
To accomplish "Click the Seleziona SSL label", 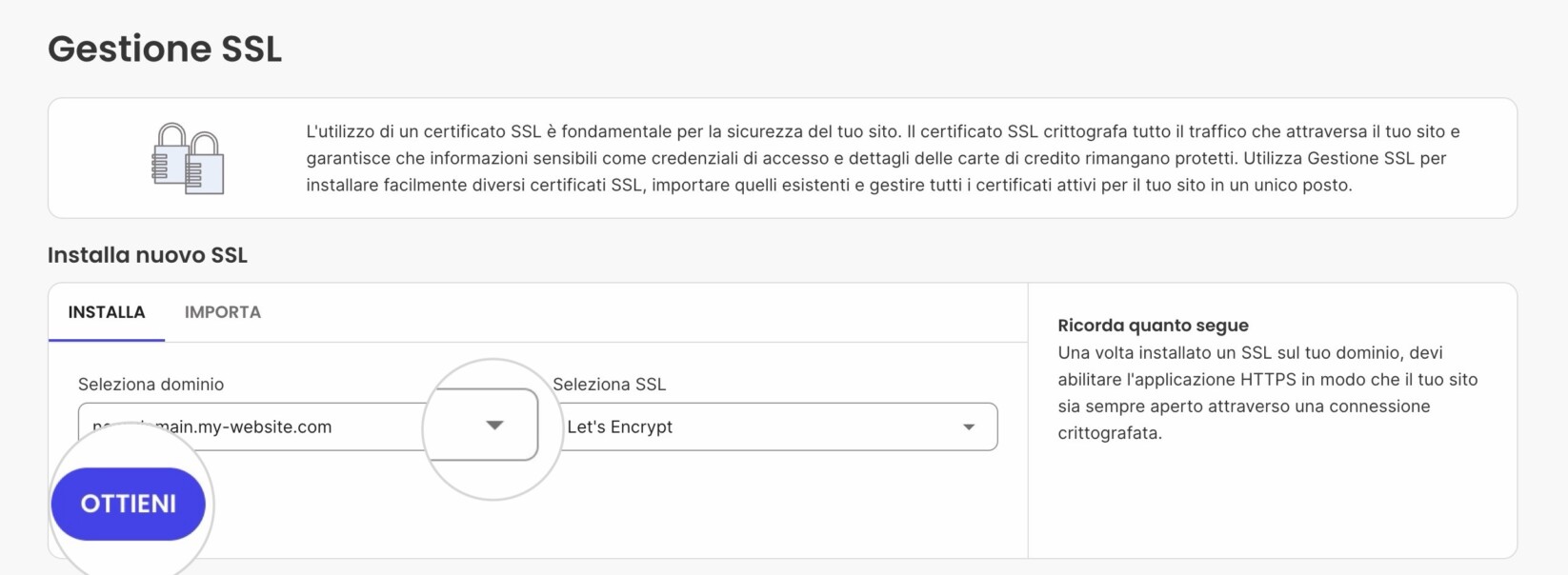I will 609,385.
